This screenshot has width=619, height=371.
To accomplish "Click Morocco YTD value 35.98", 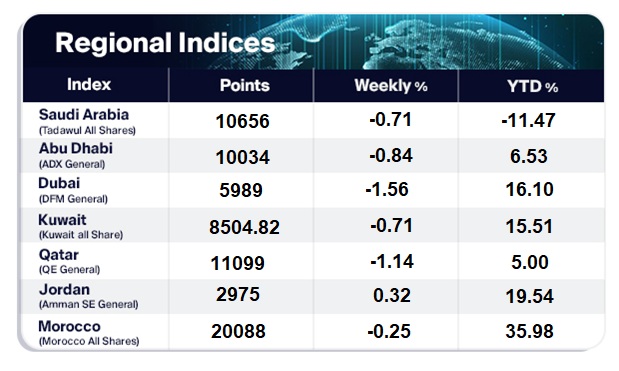I will pos(529,331).
